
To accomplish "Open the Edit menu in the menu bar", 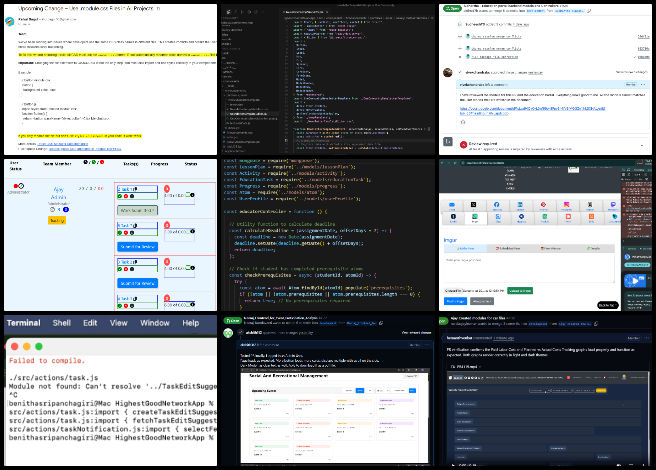I will point(90,323).
